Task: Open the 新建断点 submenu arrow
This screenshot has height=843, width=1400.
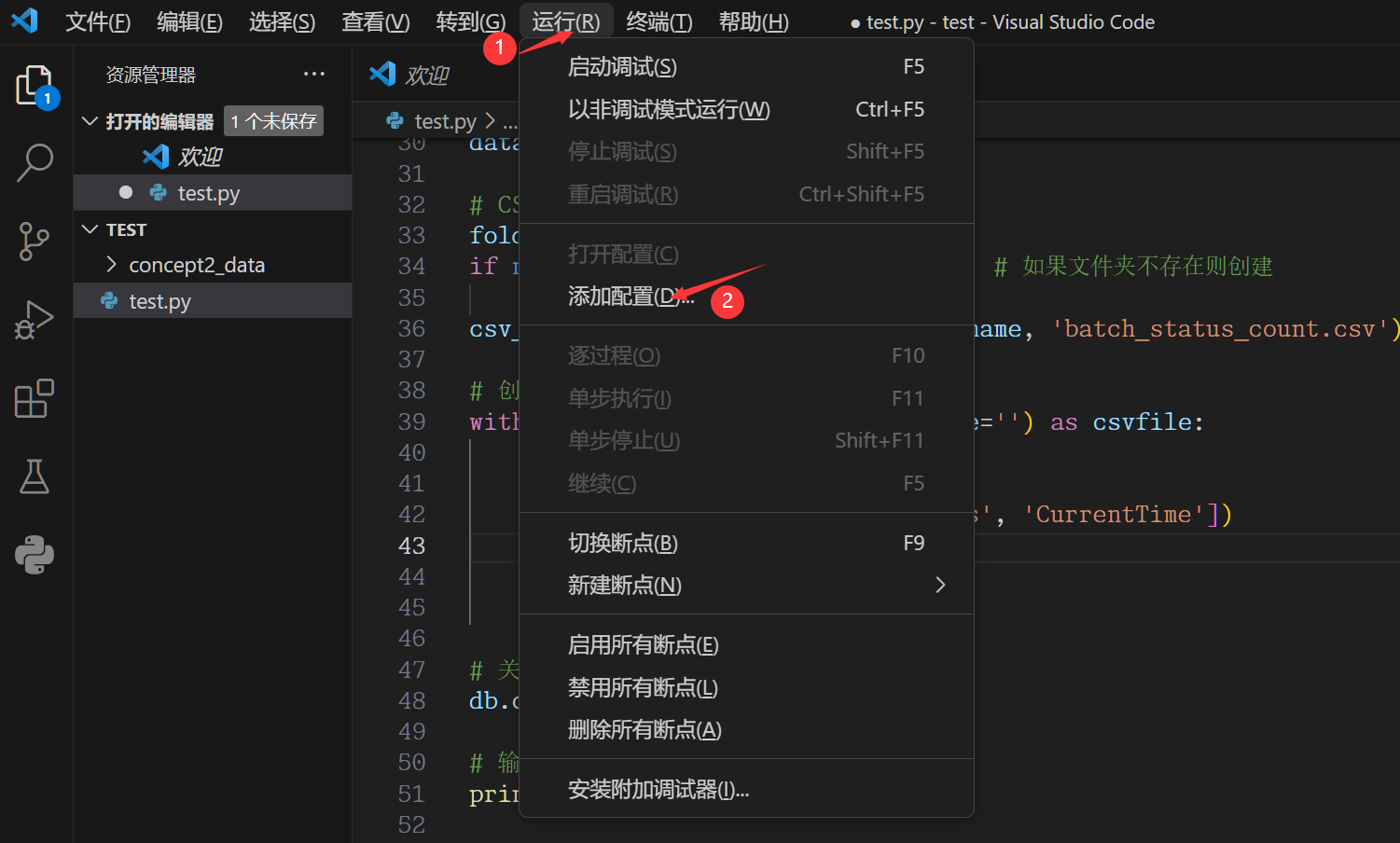Action: click(x=940, y=585)
